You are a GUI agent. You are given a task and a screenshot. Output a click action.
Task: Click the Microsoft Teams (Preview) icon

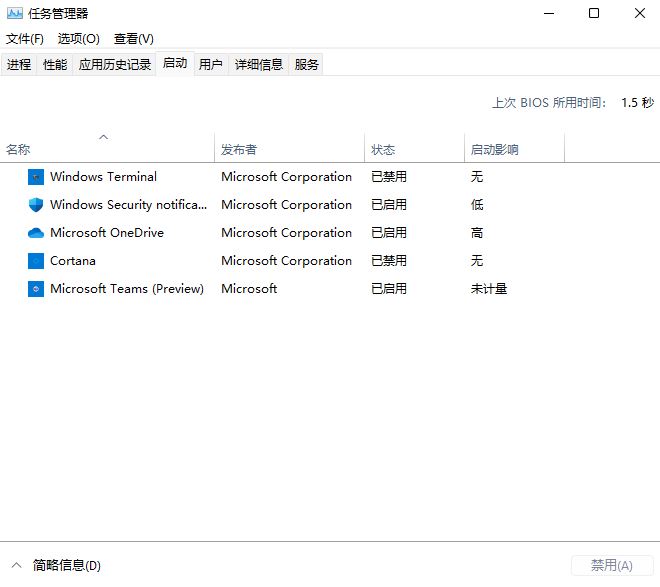pos(36,289)
